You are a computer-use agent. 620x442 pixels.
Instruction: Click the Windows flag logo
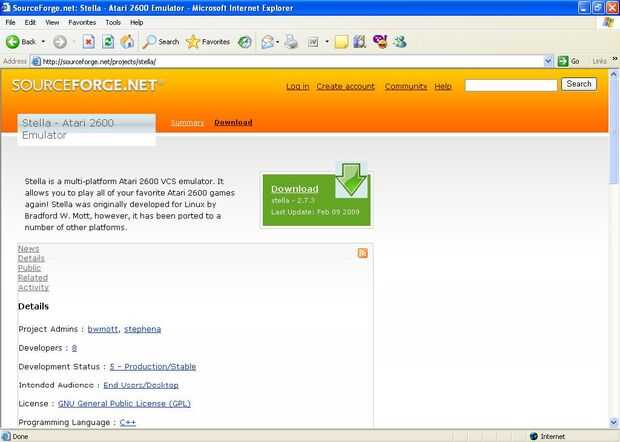(x=608, y=23)
